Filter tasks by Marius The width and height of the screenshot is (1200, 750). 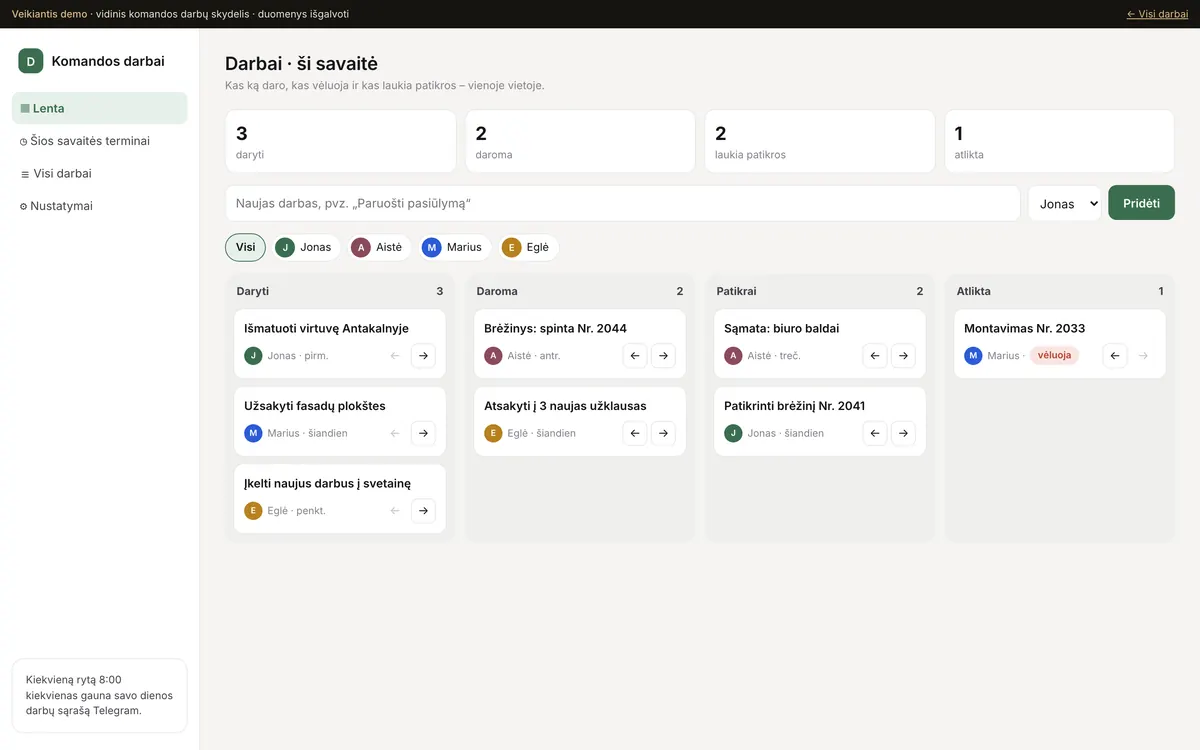click(454, 247)
